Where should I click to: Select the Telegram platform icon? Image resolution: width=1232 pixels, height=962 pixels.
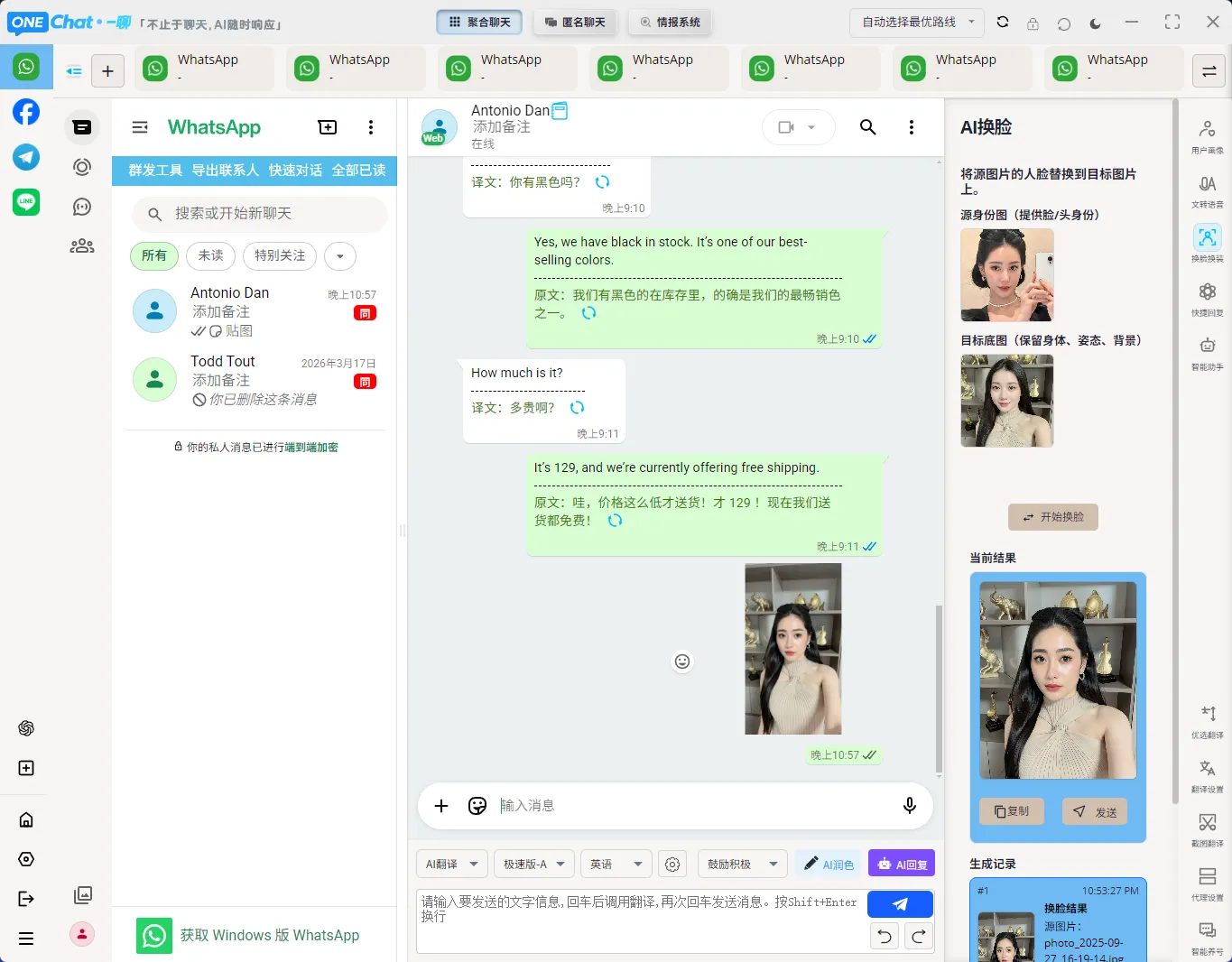tap(25, 157)
